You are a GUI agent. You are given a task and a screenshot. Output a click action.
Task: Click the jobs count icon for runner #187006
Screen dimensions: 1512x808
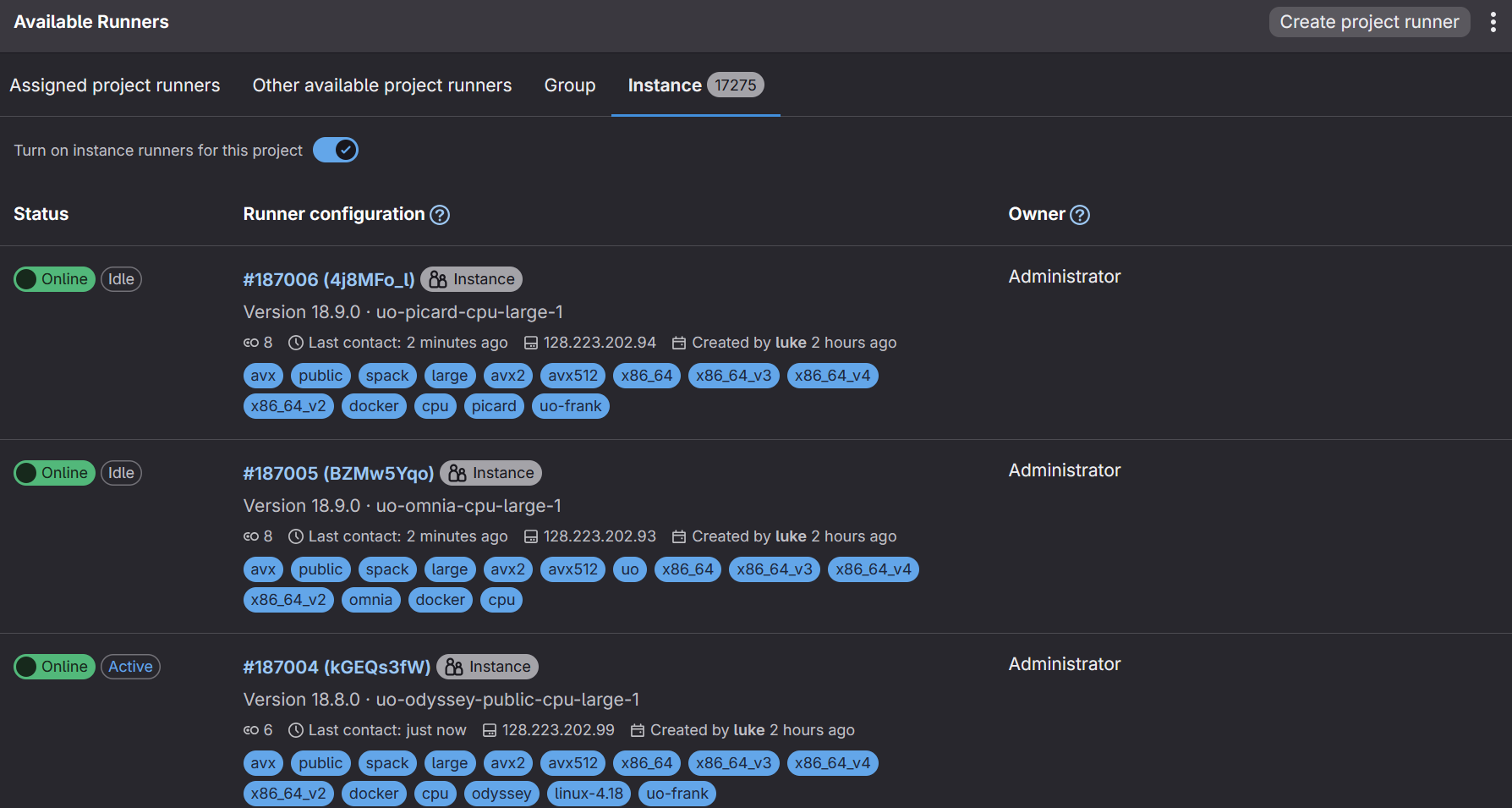click(251, 343)
